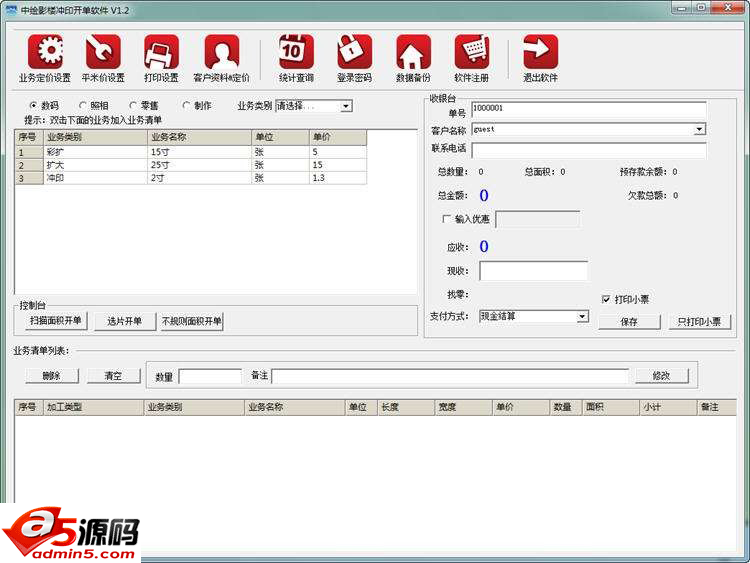Focus the 联系电话 input field

click(x=589, y=149)
